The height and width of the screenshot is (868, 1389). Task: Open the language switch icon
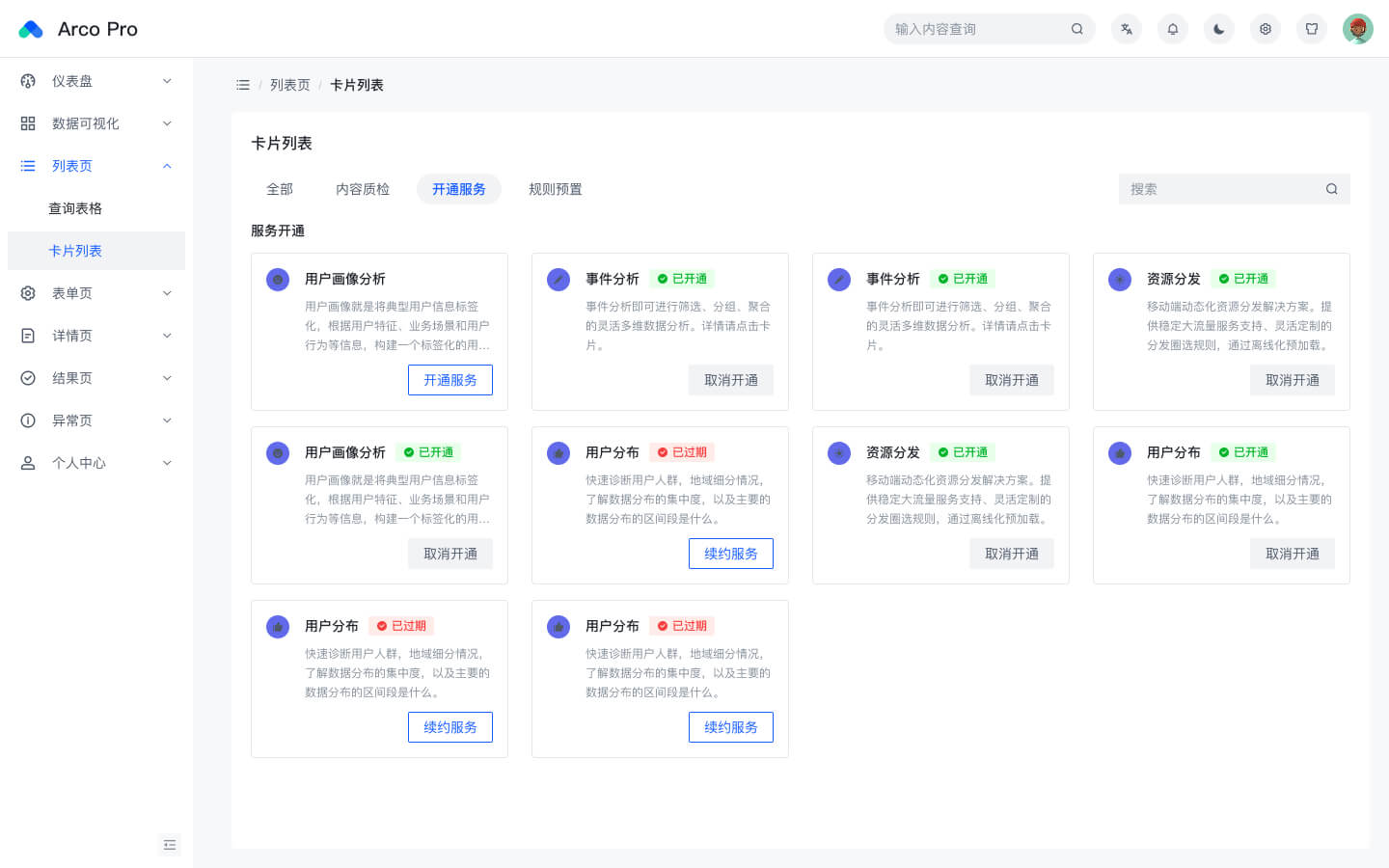pyautogui.click(x=1127, y=29)
